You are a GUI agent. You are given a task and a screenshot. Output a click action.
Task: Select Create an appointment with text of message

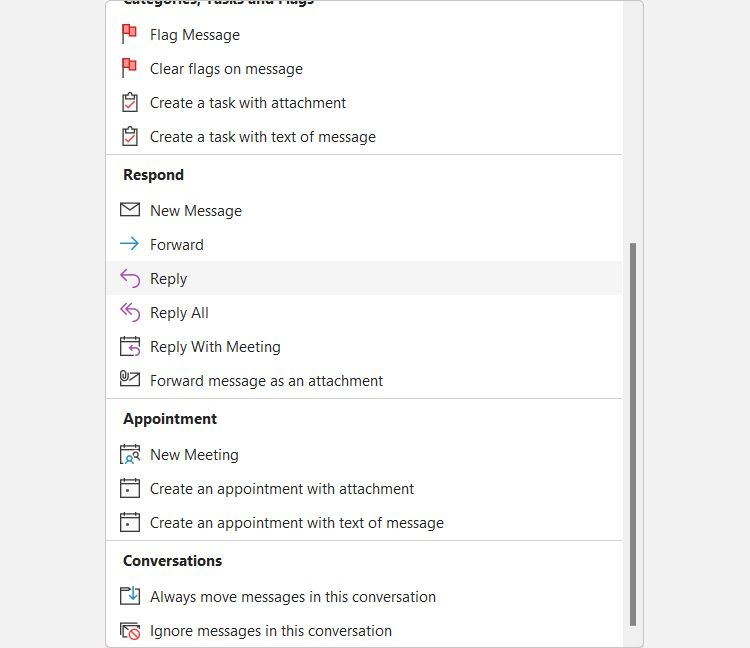[296, 523]
